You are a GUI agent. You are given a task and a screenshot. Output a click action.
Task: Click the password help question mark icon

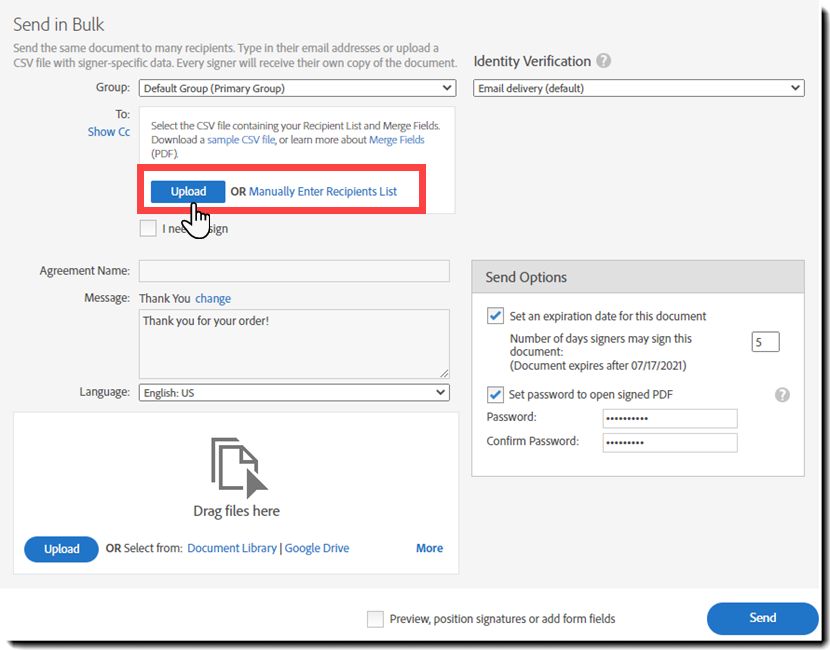782,395
